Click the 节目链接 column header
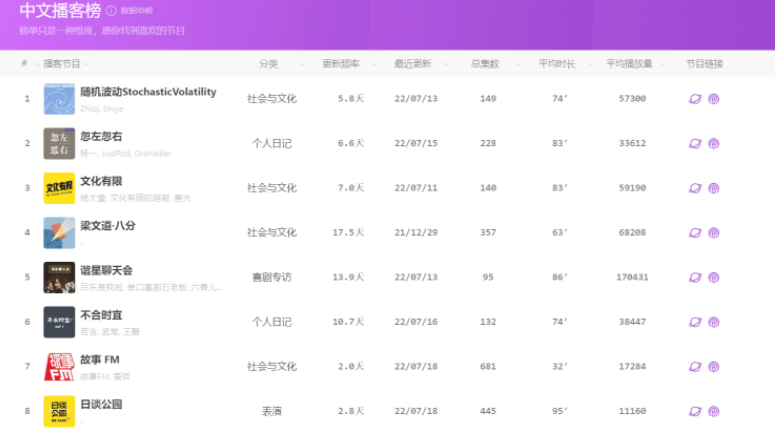Image resolution: width=776 pixels, height=443 pixels. [704, 64]
